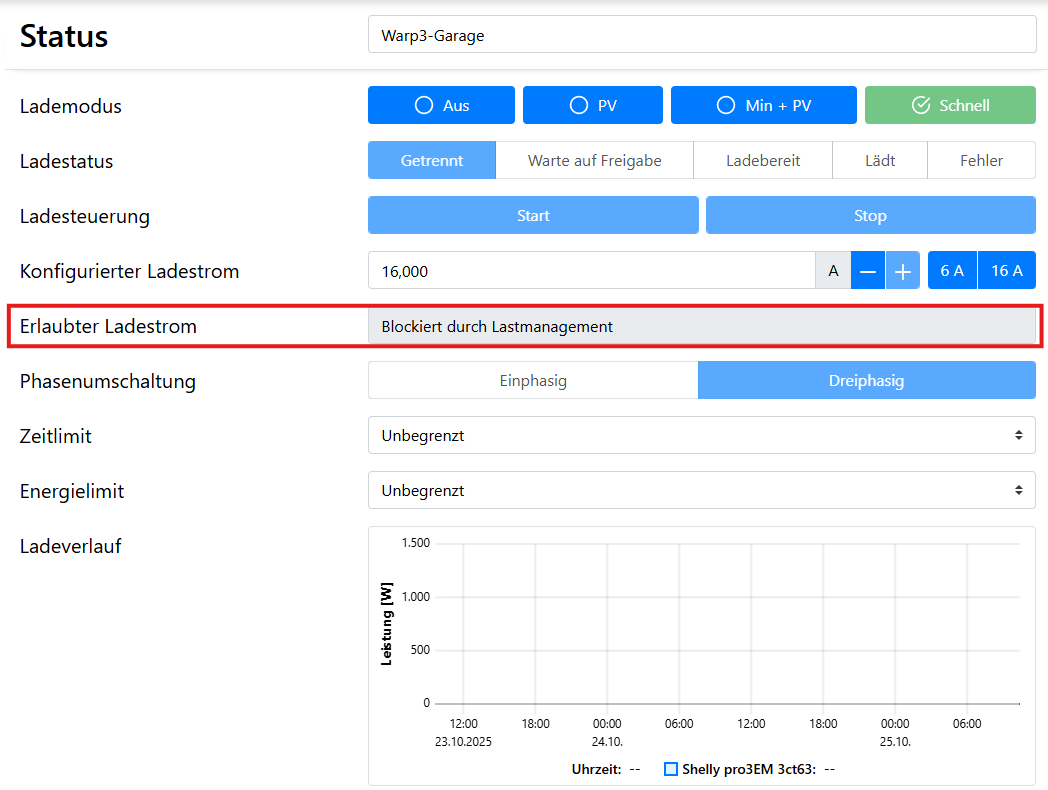
Task: Set charging current to 6 A
Action: [x=952, y=271]
